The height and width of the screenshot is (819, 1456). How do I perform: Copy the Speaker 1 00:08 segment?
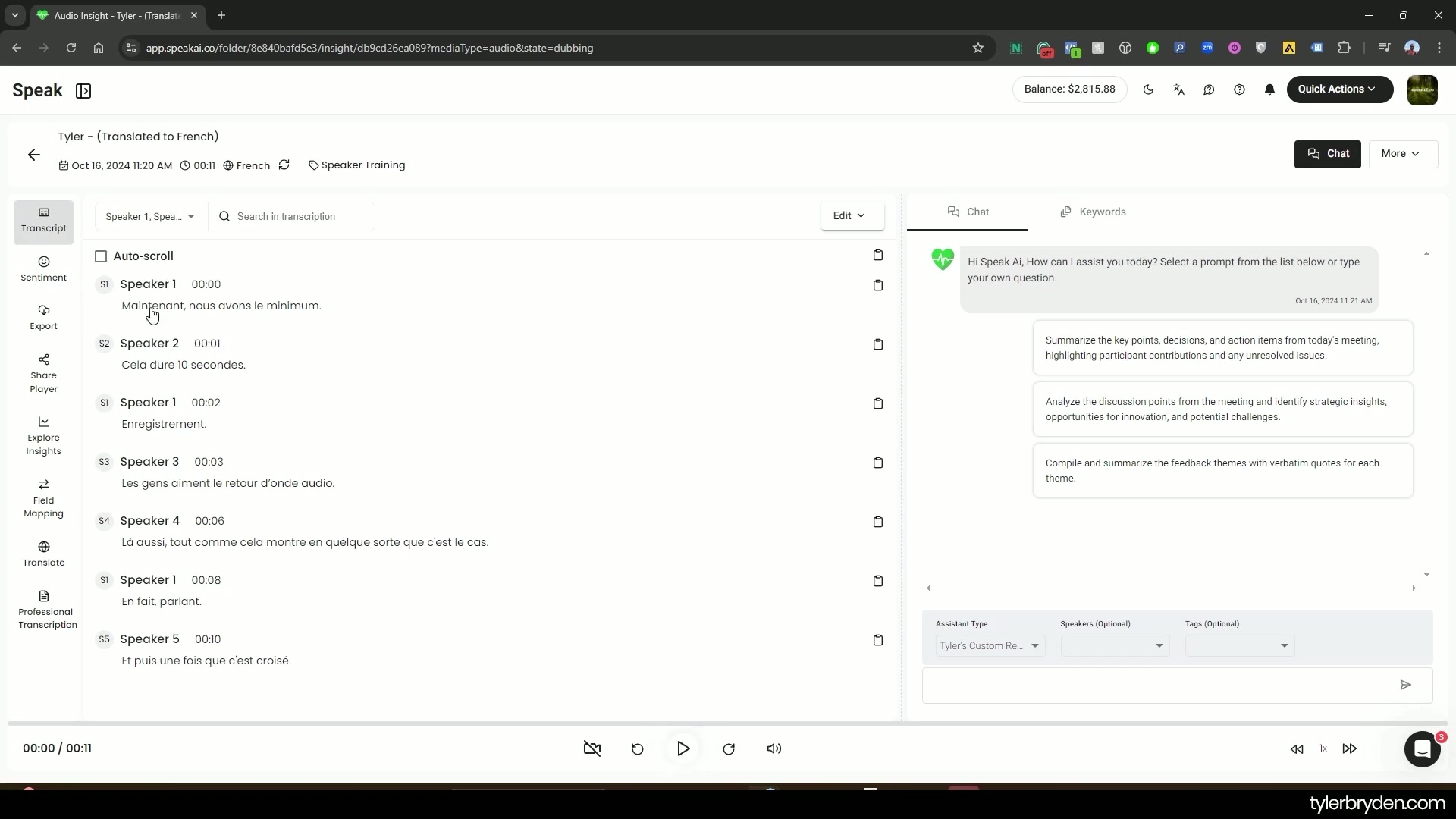[878, 581]
